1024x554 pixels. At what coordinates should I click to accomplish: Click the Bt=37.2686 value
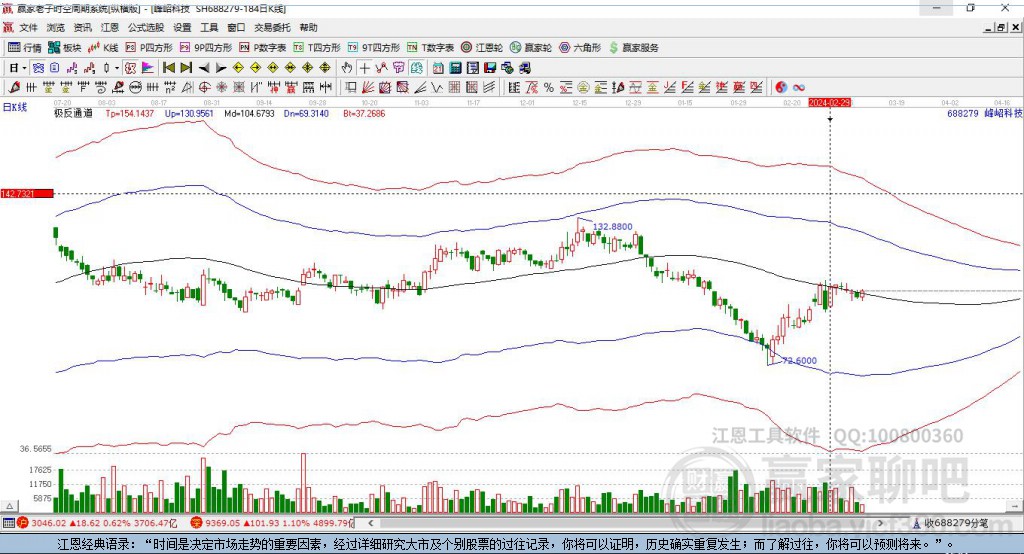(x=364, y=114)
